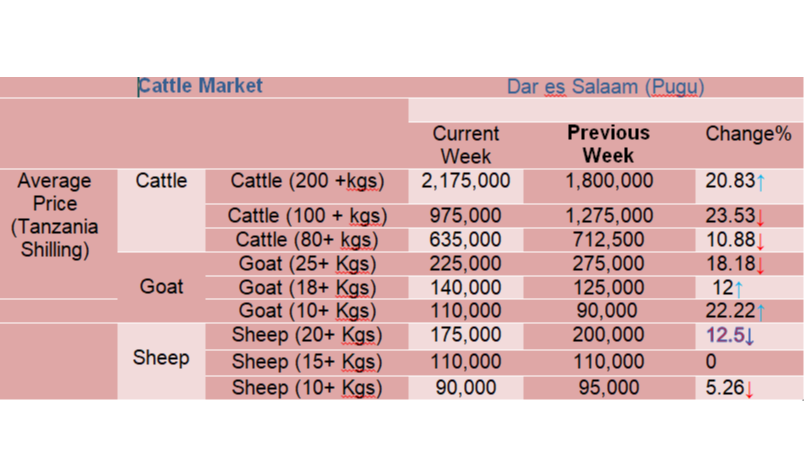804x452 pixels.
Task: Click the Sheep (15+ Kgs) change value 0
Action: [x=711, y=362]
